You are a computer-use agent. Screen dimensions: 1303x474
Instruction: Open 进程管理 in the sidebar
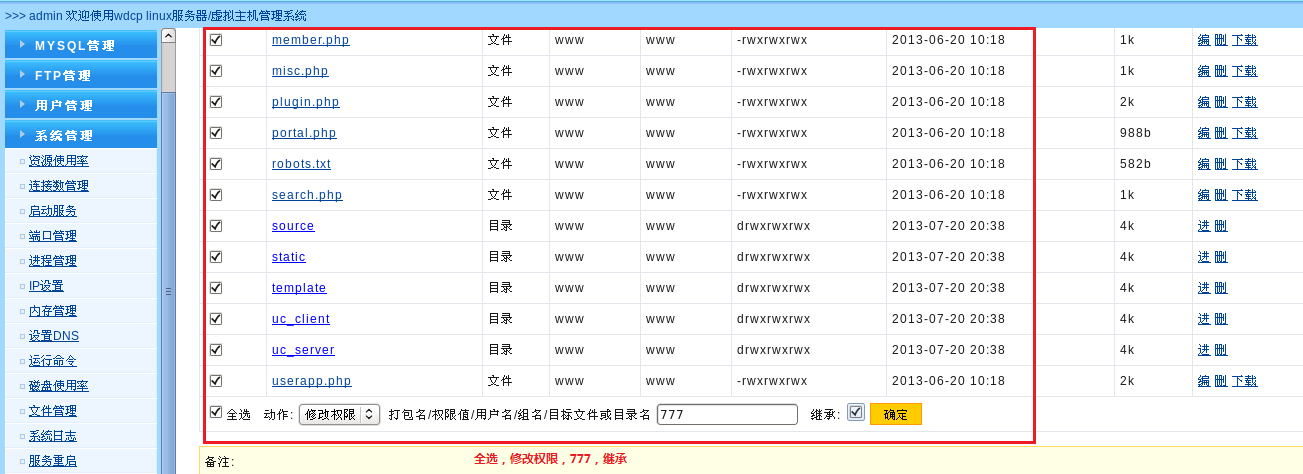click(53, 261)
